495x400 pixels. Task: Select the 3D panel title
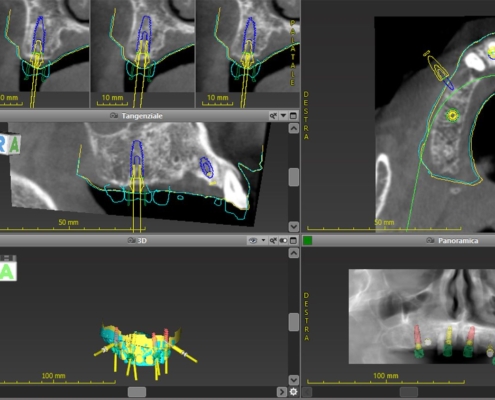tap(142, 240)
